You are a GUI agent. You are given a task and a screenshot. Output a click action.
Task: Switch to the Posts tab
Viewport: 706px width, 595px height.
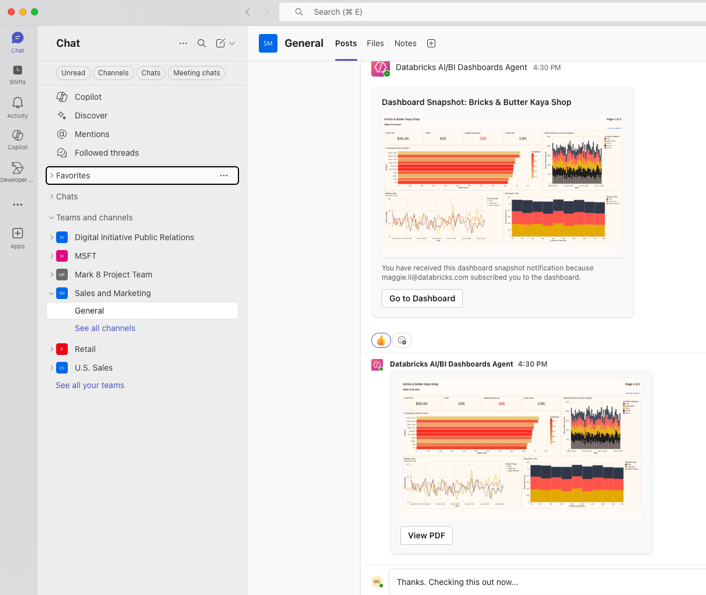click(x=346, y=43)
